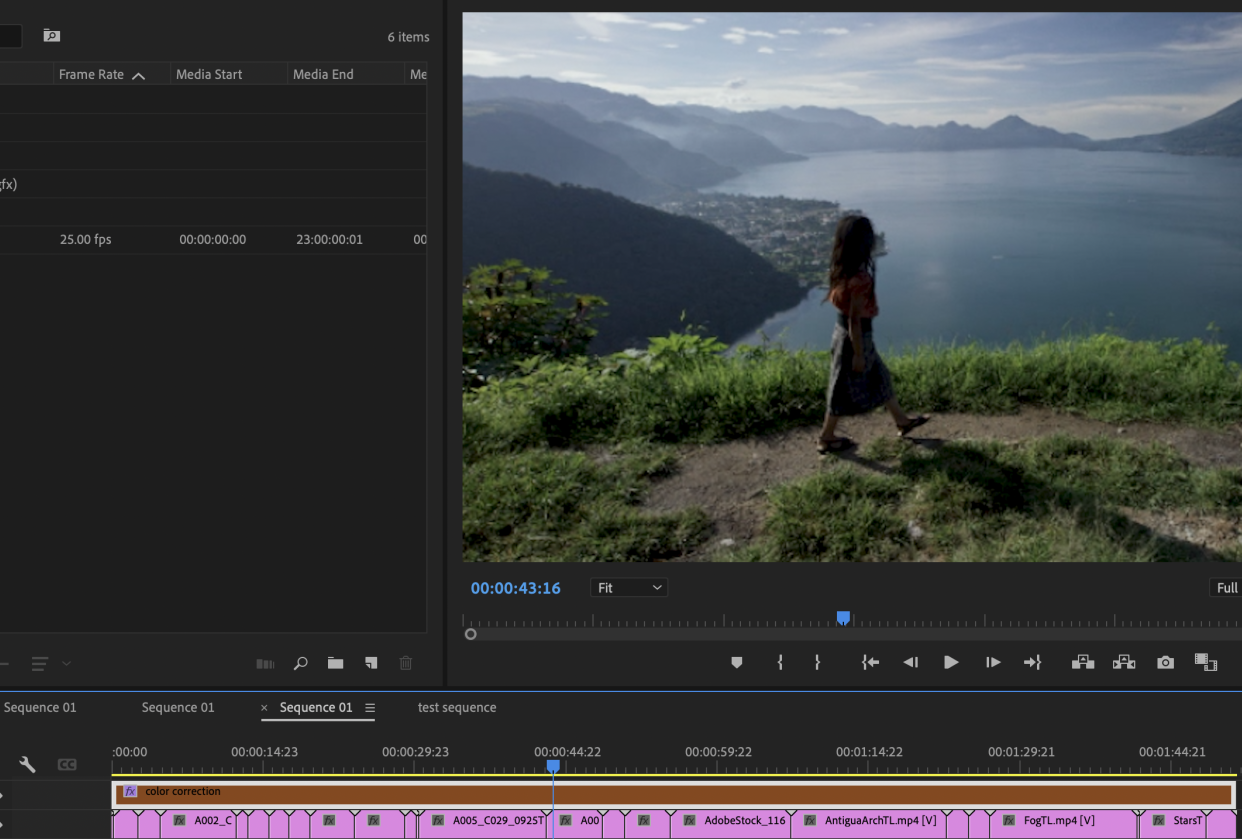Open the Fit zoom level dropdown
The width and height of the screenshot is (1242, 839).
pyautogui.click(x=629, y=588)
